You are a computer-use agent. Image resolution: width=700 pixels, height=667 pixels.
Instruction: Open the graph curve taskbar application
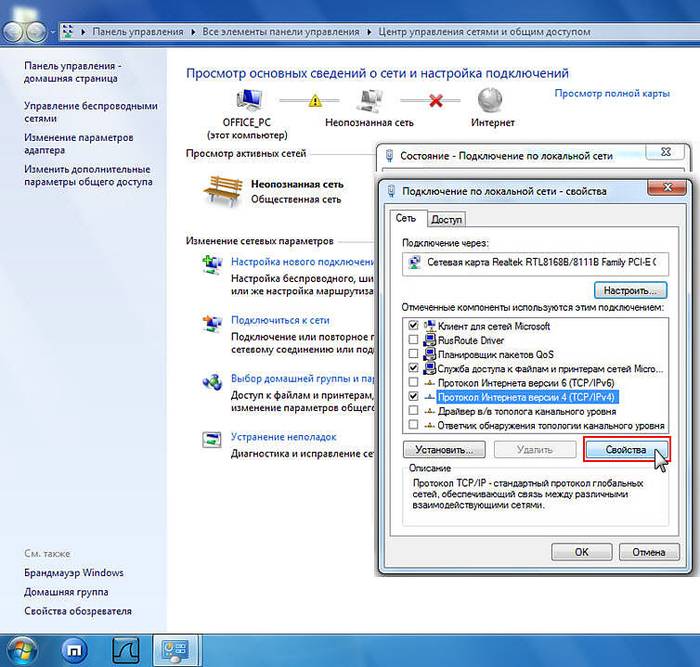125,650
